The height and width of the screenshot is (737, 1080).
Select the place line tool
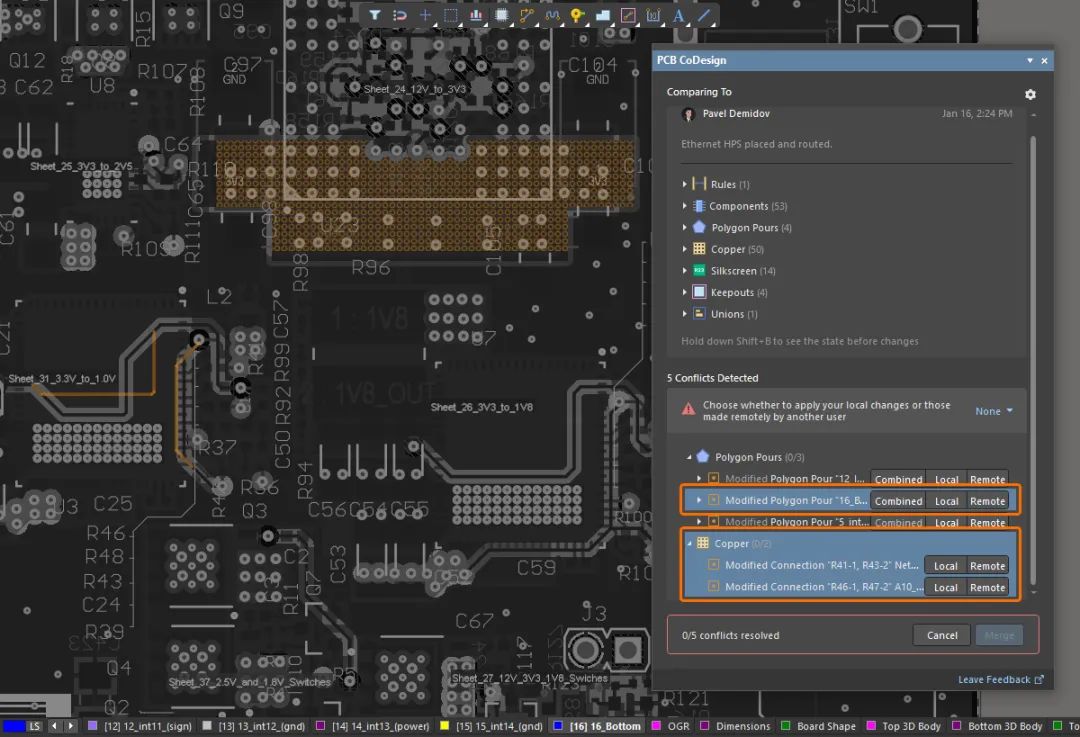[704, 15]
